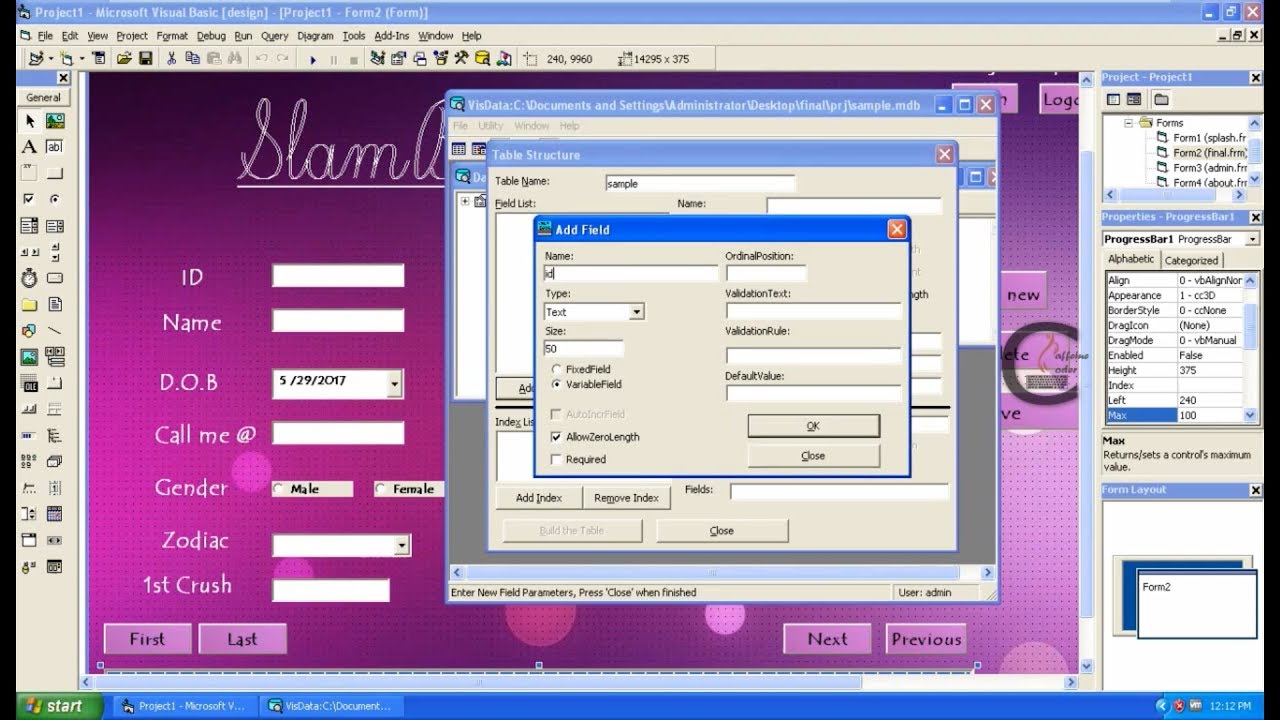Click the Copy toolbar icon

click(192, 59)
